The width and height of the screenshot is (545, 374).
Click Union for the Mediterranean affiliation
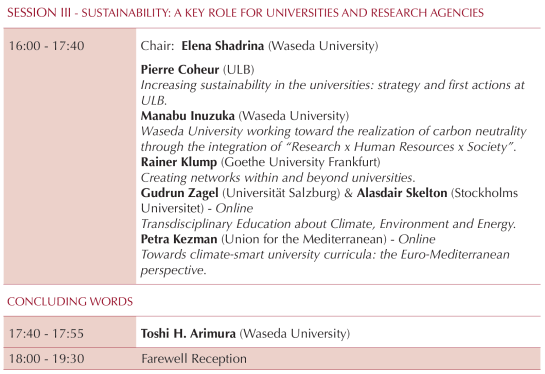[x=304, y=239]
